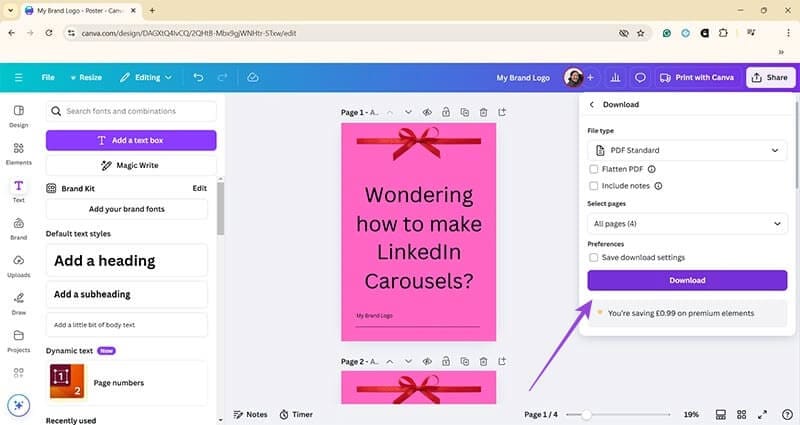
Task: Lock Page 1
Action: pyautogui.click(x=446, y=112)
